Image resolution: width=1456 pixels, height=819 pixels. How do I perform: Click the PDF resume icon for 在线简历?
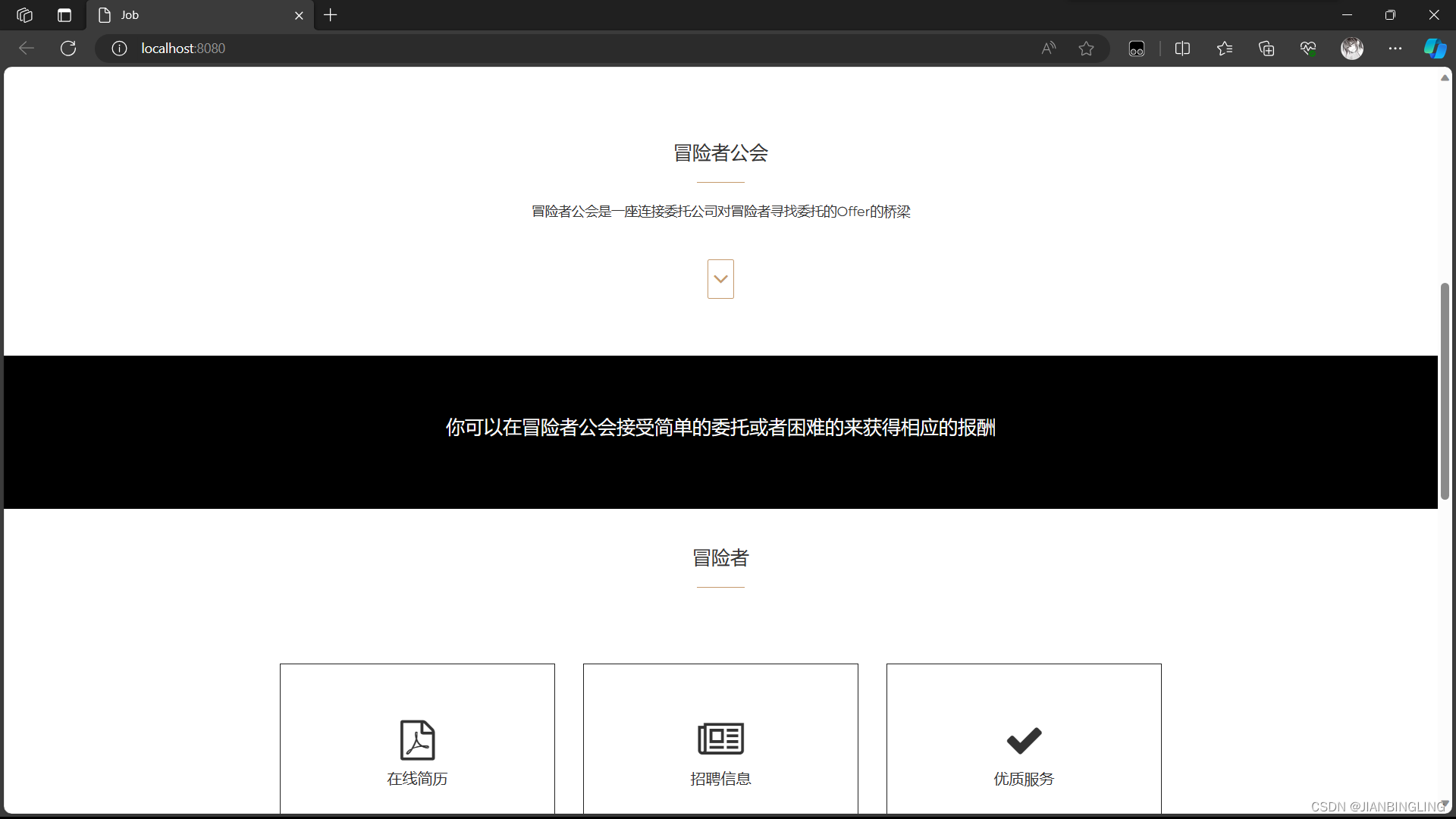[x=417, y=739]
